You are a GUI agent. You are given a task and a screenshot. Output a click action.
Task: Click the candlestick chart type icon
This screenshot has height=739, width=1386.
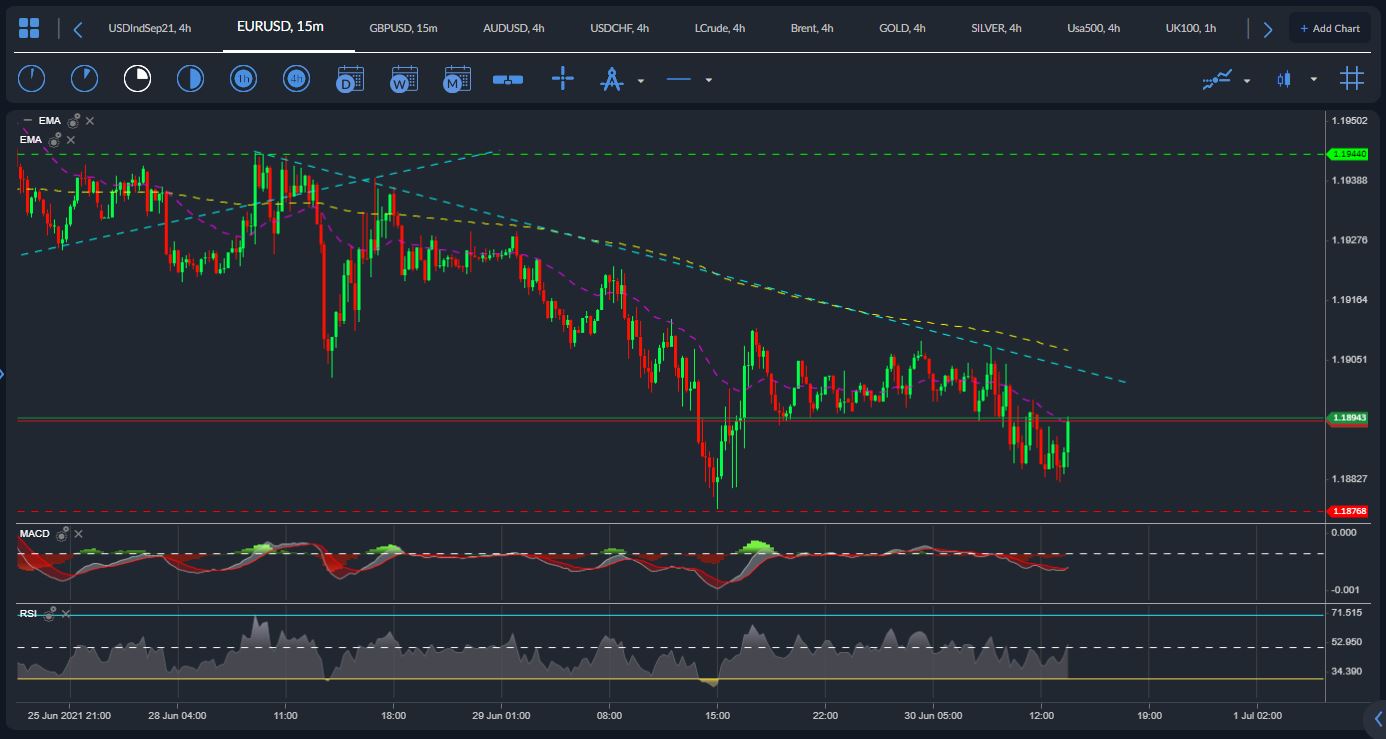pos(1284,79)
